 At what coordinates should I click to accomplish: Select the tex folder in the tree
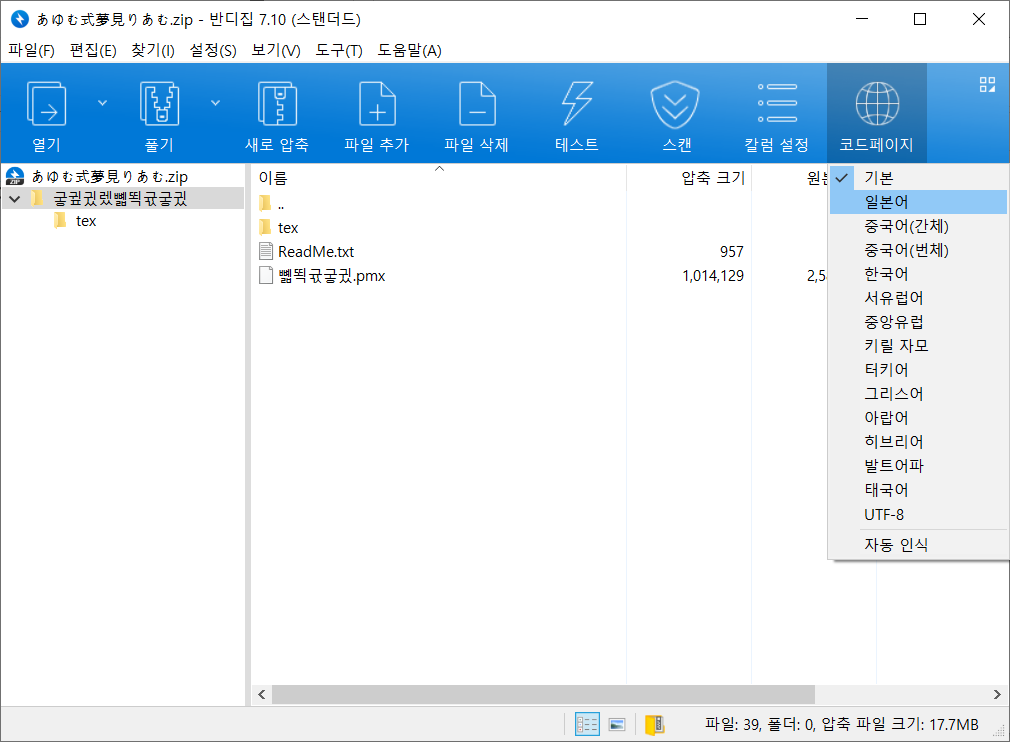[86, 221]
